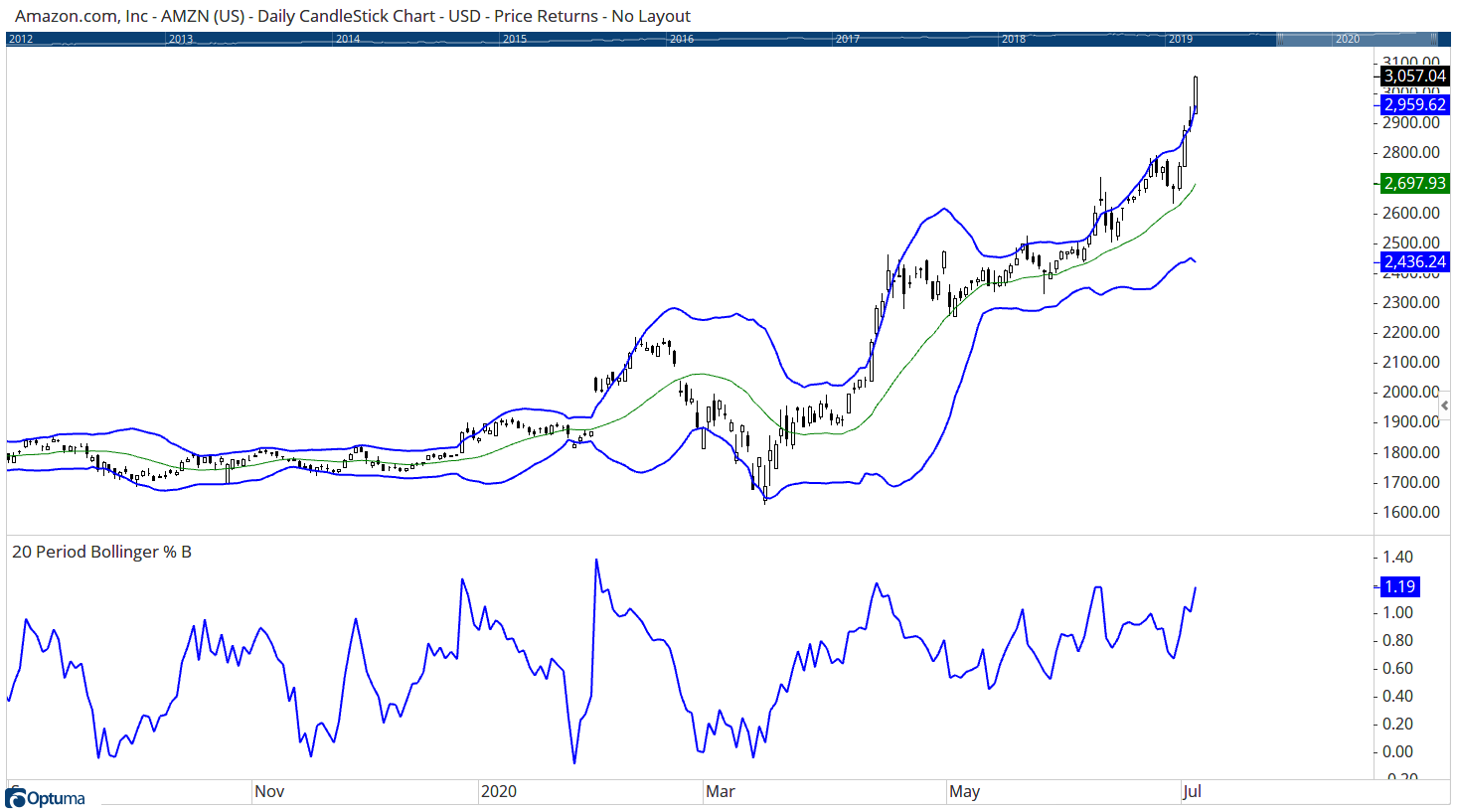Jump to 2012 in the timeline bar

21,40
